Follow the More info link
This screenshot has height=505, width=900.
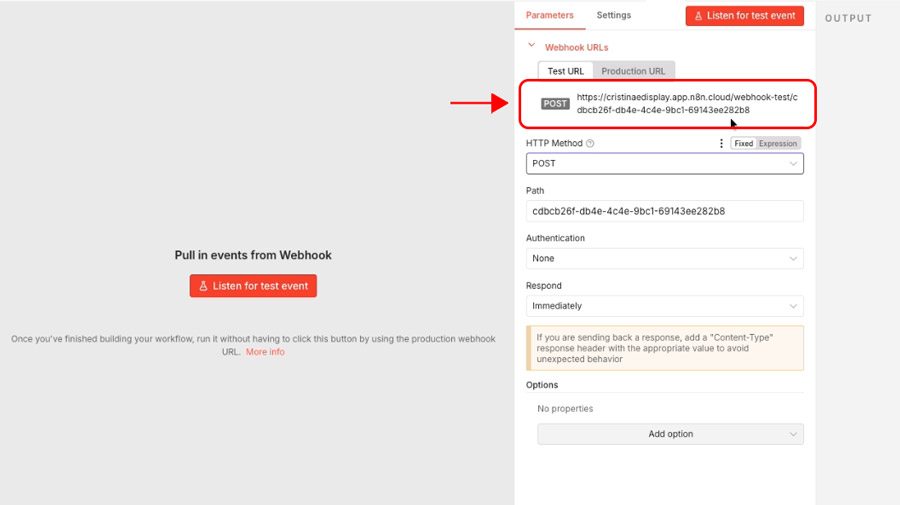click(265, 352)
